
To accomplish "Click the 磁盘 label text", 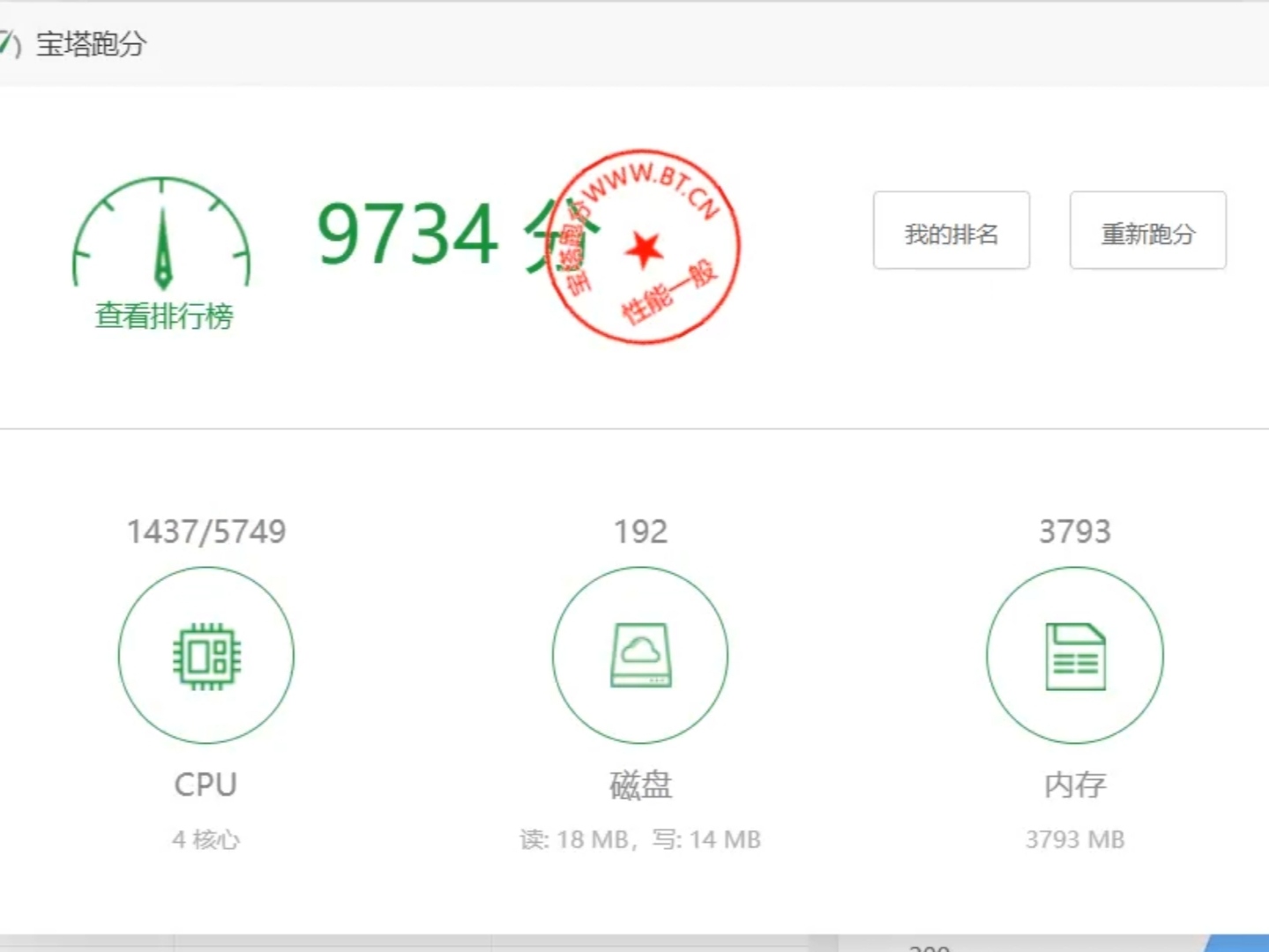I will (641, 785).
